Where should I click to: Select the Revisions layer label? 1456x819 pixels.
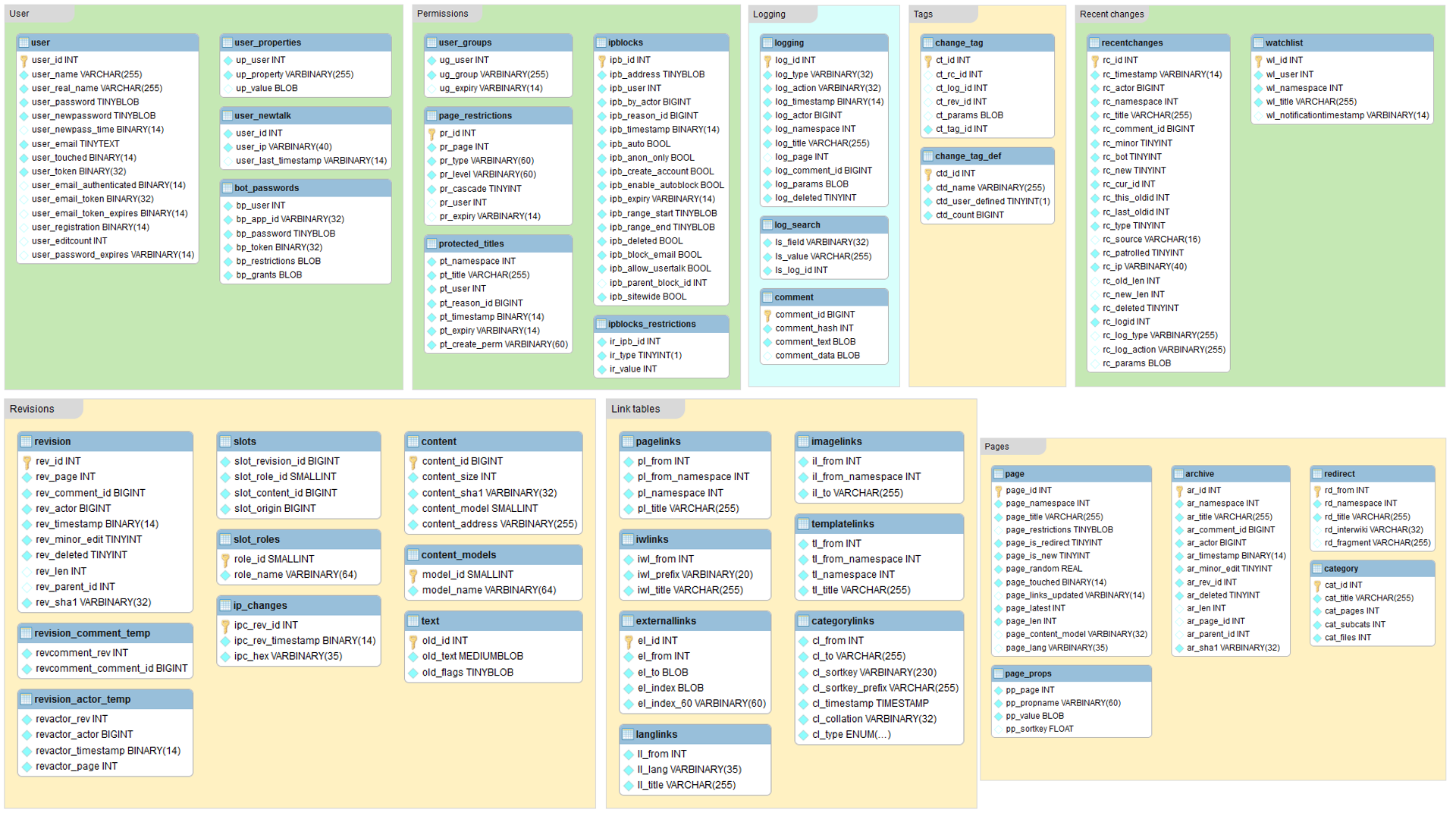(32, 409)
